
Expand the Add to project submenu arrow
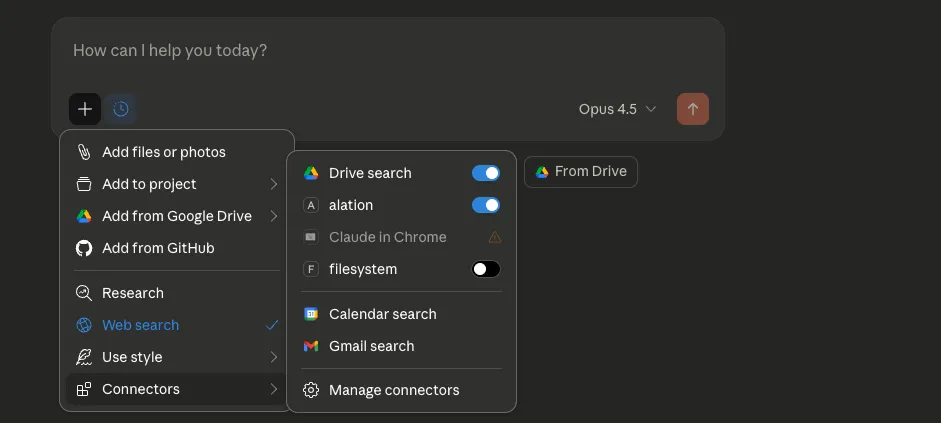tap(274, 184)
